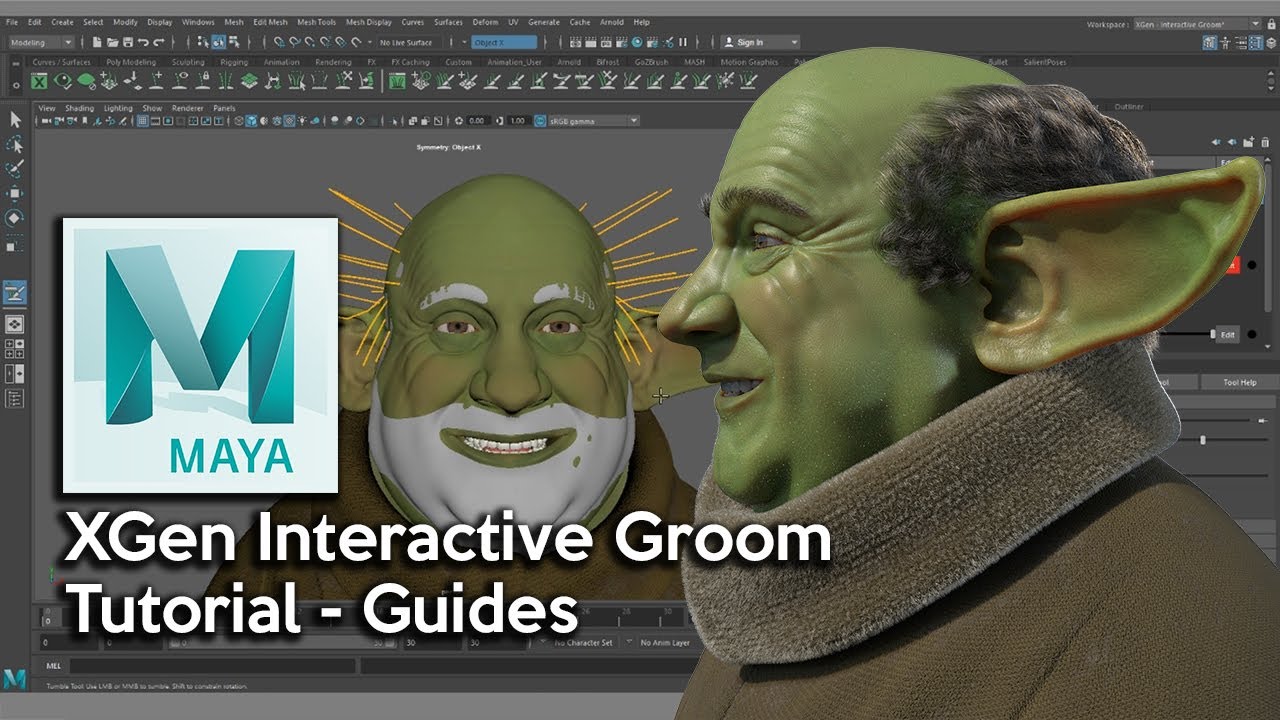
Task: Click the MEL script language label
Action: click(53, 665)
